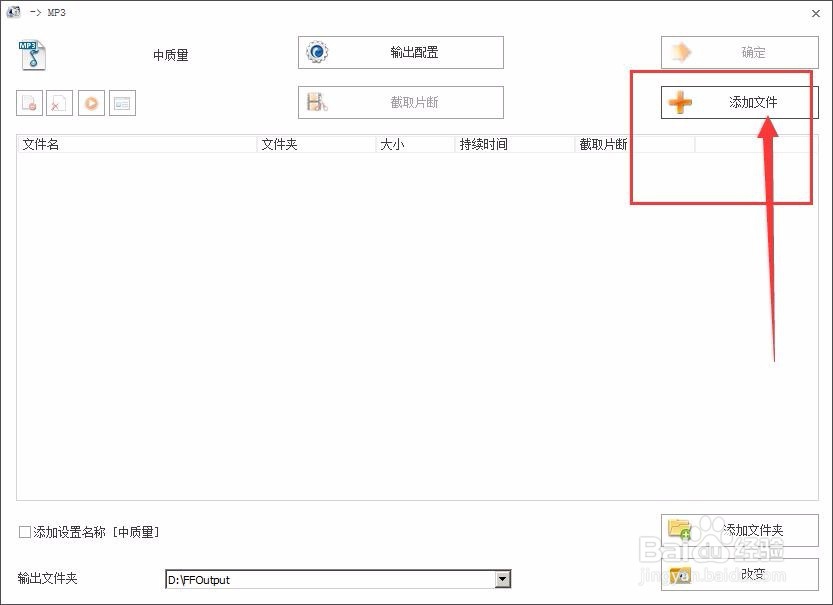Click the orange plus icon on 添加文件 button
The image size is (833, 605).
pos(681,102)
